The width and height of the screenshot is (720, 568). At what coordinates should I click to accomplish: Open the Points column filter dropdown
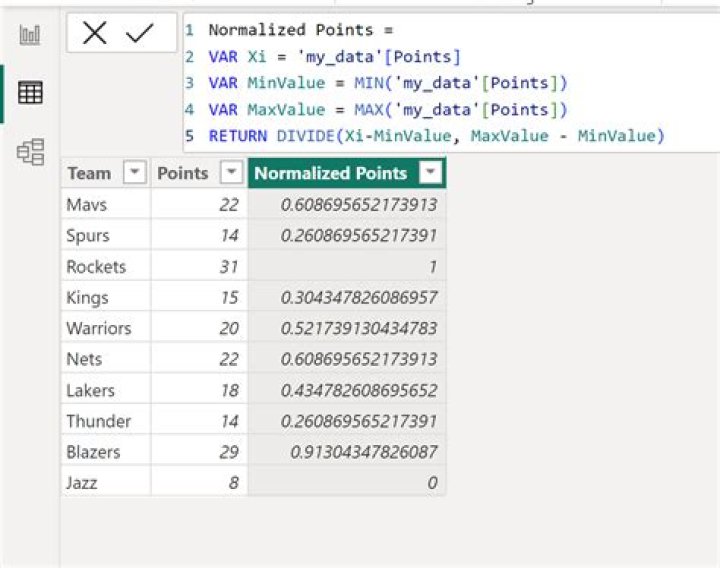tap(231, 173)
